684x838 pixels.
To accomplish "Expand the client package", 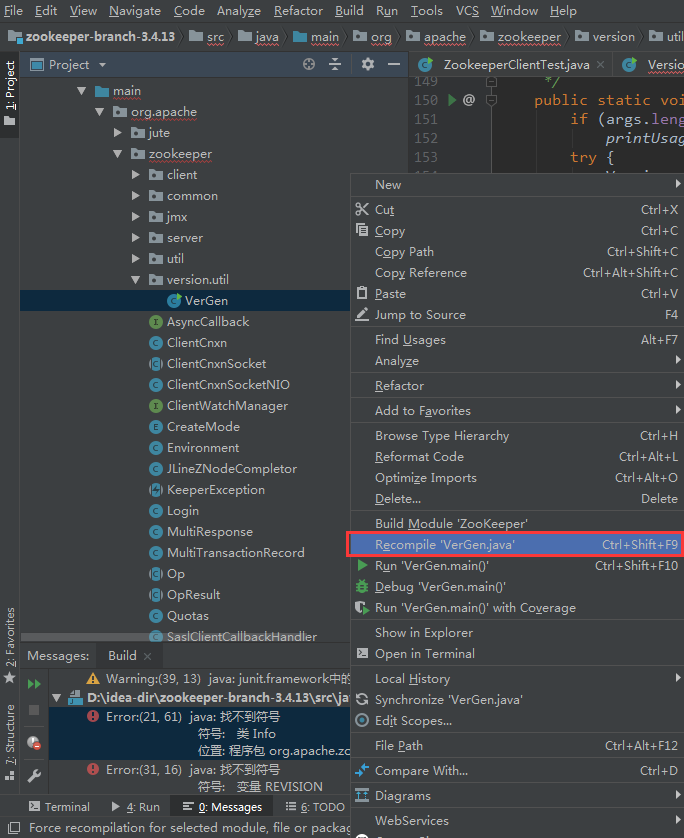I will pyautogui.click(x=136, y=175).
